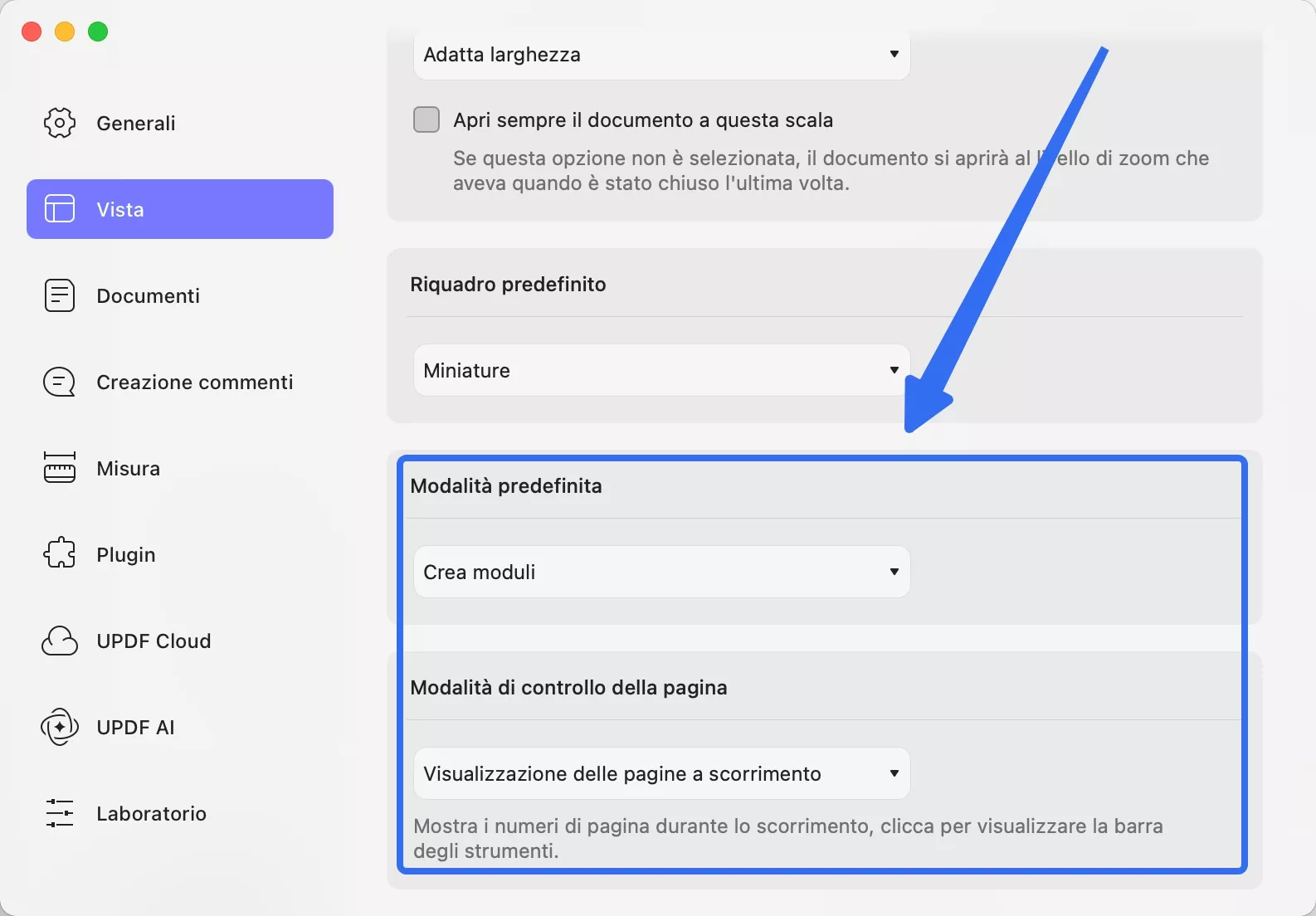The height and width of the screenshot is (916, 1316).
Task: Open Documenti via its page icon
Action: (x=59, y=295)
